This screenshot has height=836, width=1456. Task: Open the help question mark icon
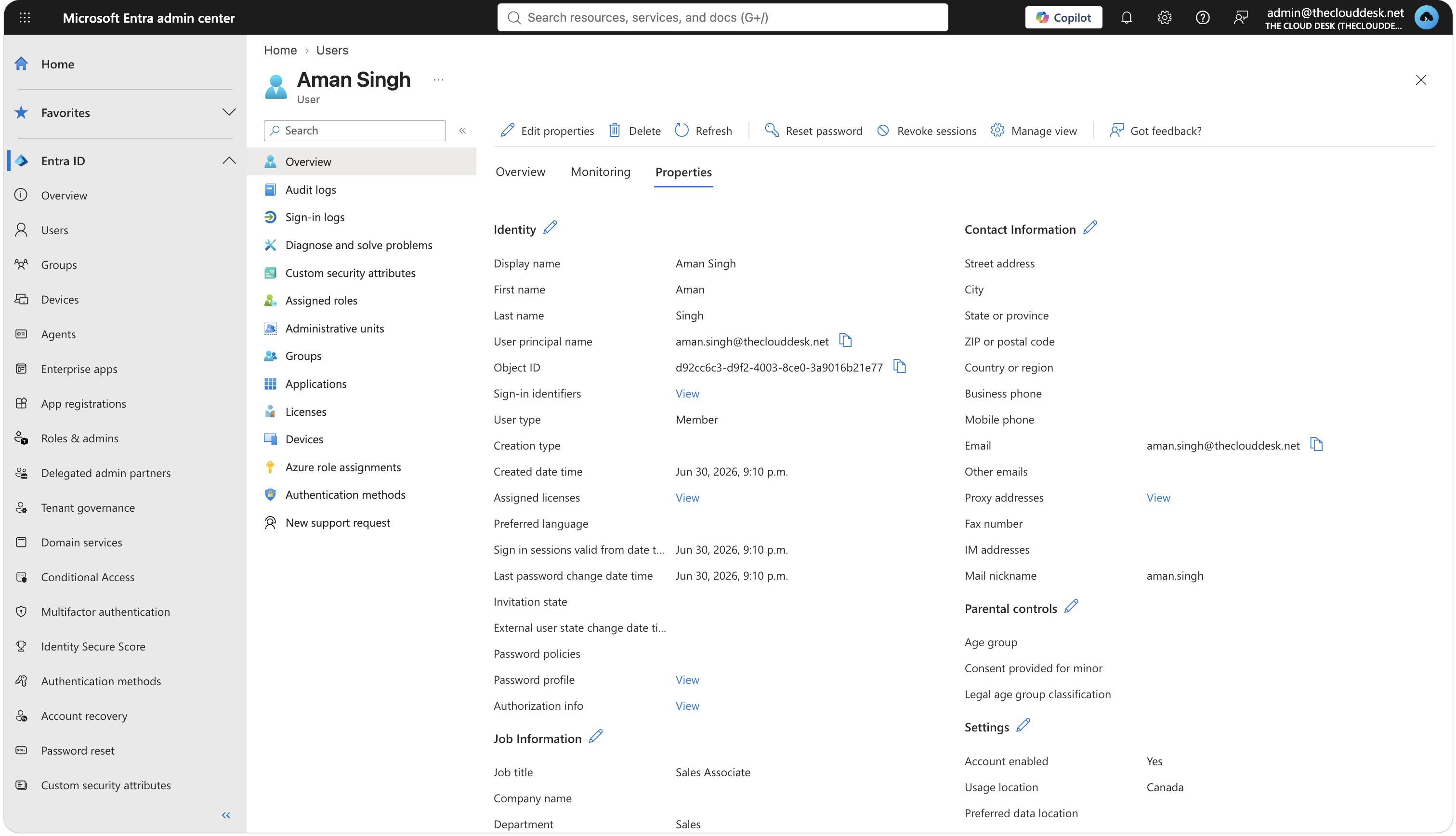tap(1203, 17)
